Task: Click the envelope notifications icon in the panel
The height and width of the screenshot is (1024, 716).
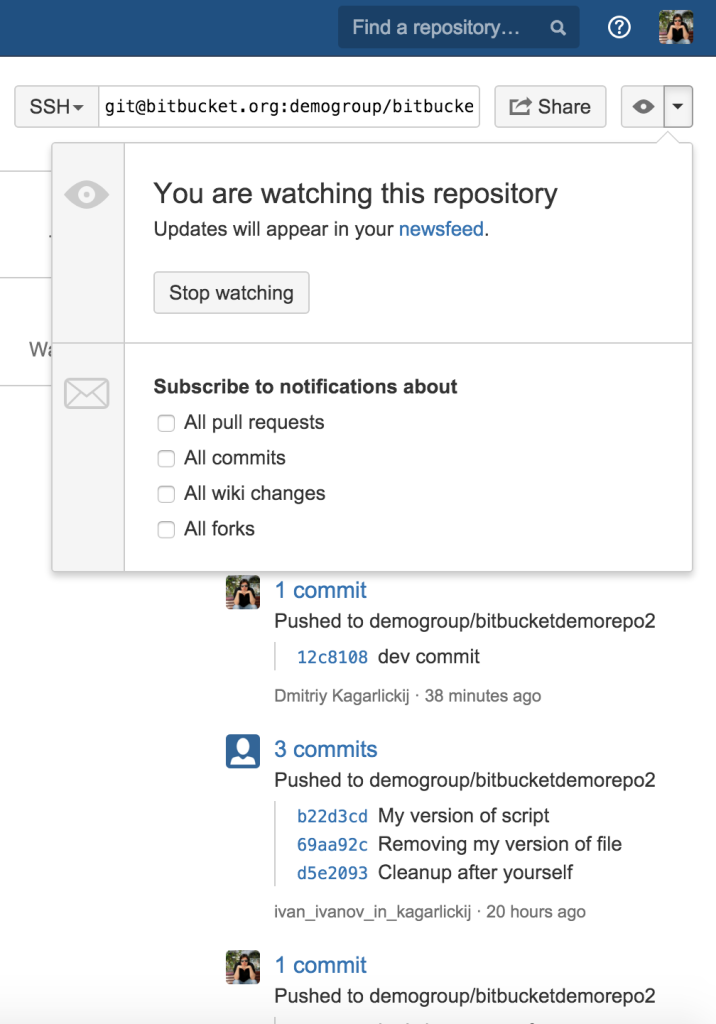Action: click(87, 393)
